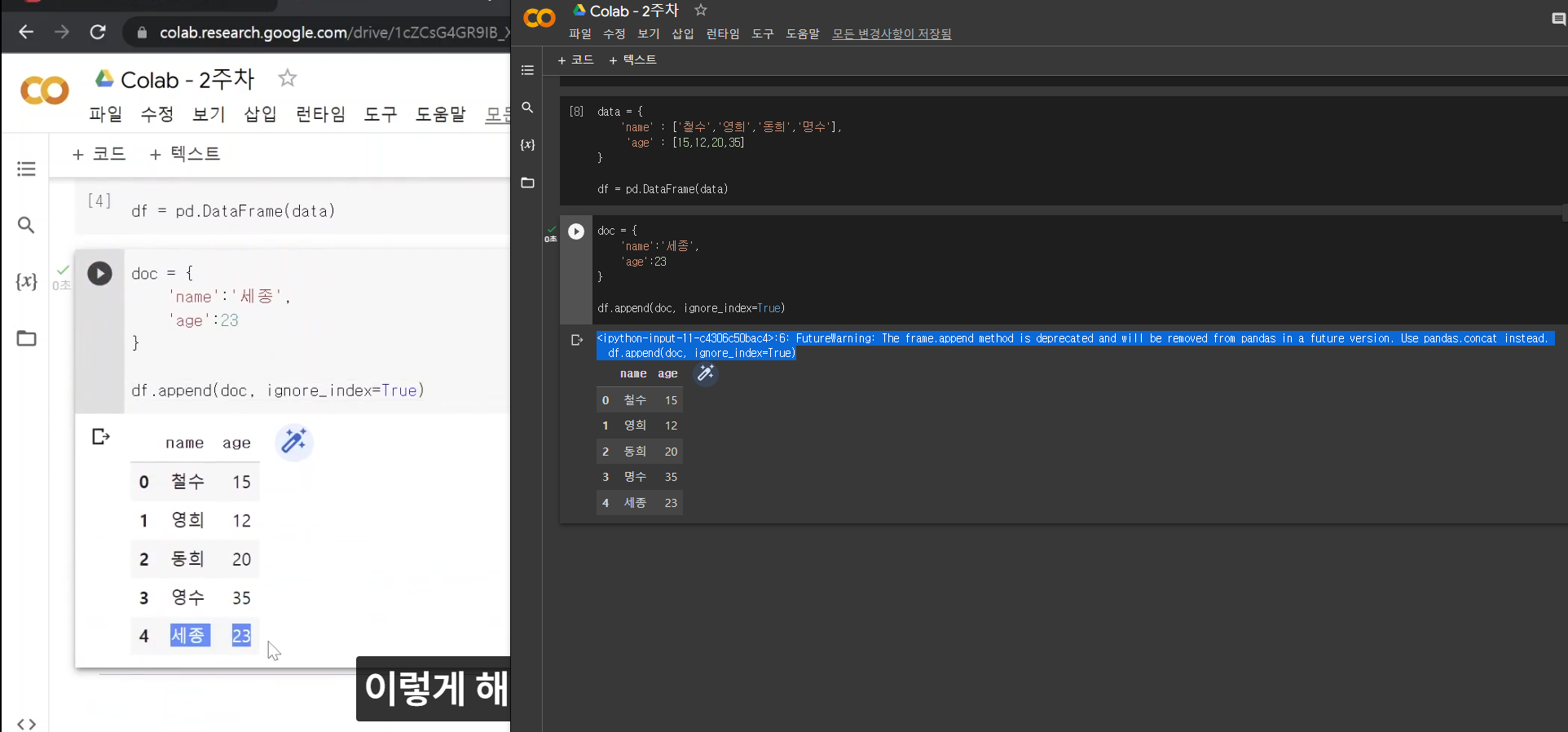Image resolution: width=1568 pixels, height=732 pixels.
Task: Star the notebook in left light window
Action: click(x=287, y=78)
